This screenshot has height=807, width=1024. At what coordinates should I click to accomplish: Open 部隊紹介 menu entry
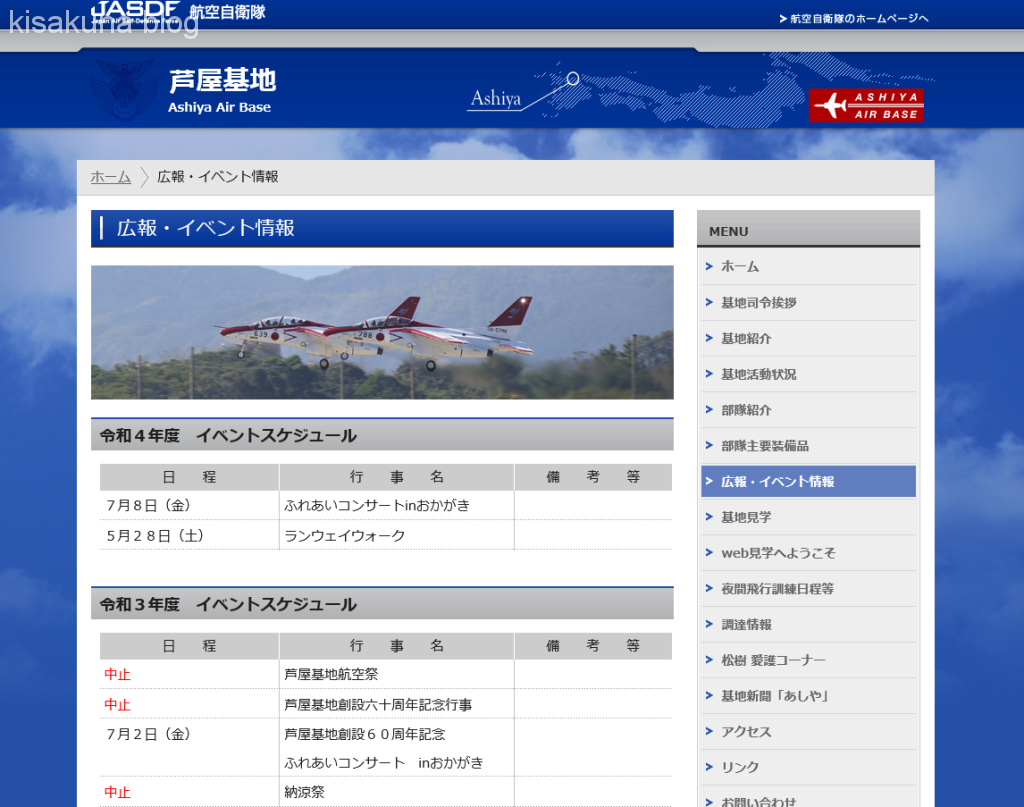[x=746, y=410]
